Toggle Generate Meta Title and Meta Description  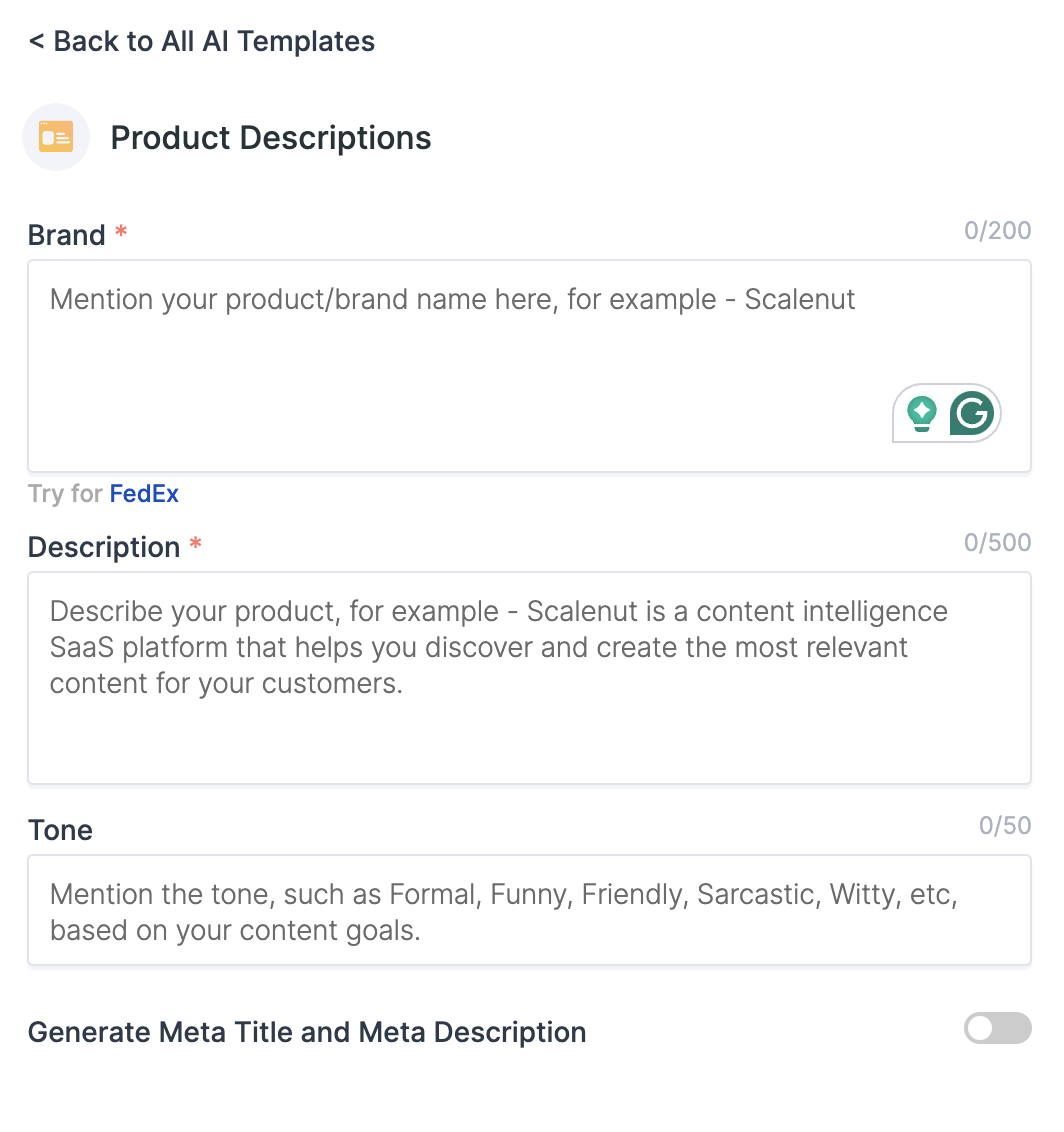pyautogui.click(x=998, y=1028)
